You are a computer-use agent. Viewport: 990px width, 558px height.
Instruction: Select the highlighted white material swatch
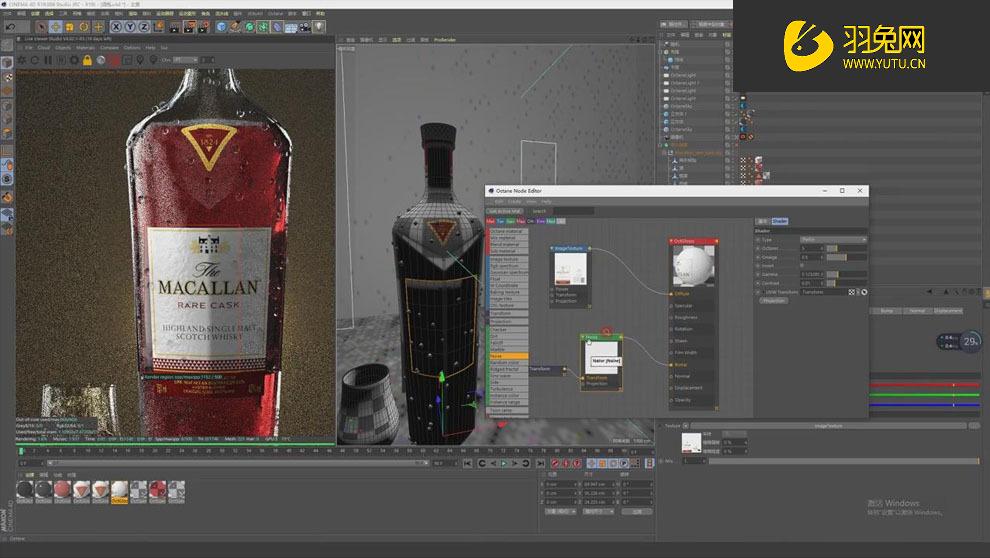[x=119, y=492]
